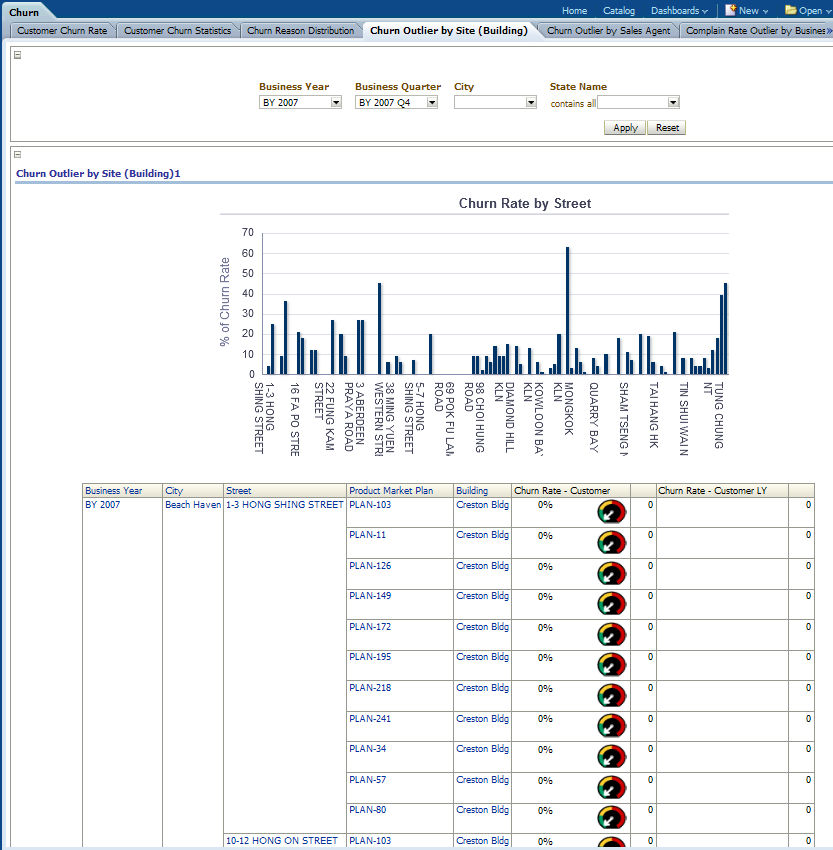The image size is (833, 850).
Task: Click gauge icon in PLAN-103 first row
Action: coord(611,512)
